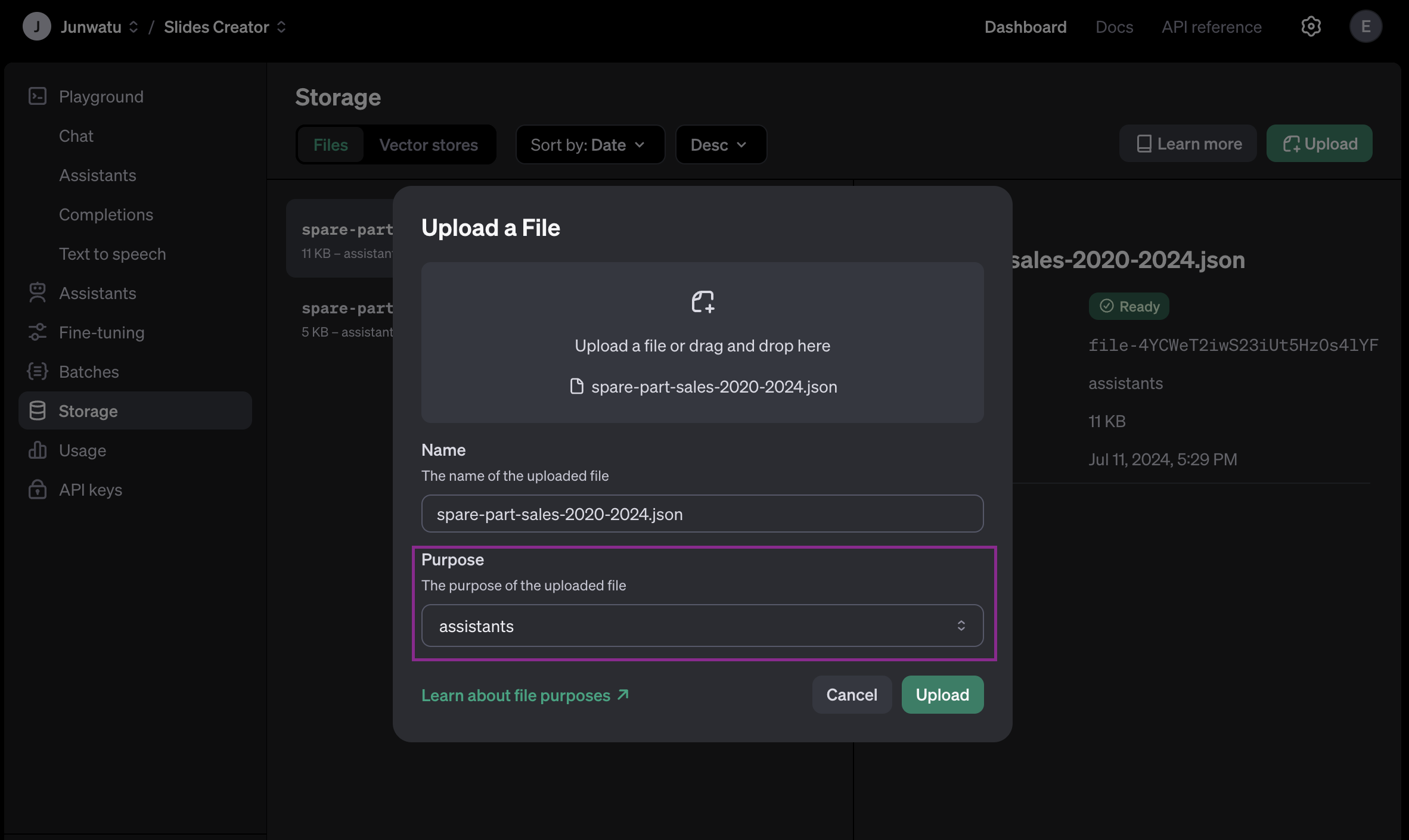Switch to the Vector stores tab
This screenshot has width=1409, height=840.
[429, 145]
